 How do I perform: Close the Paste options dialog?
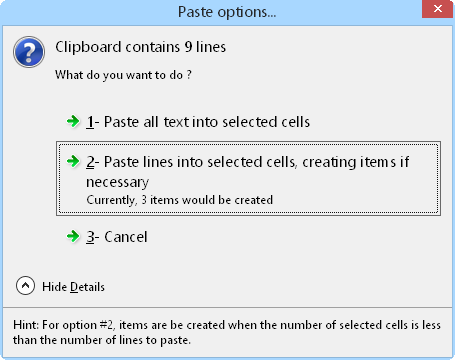[x=438, y=9]
